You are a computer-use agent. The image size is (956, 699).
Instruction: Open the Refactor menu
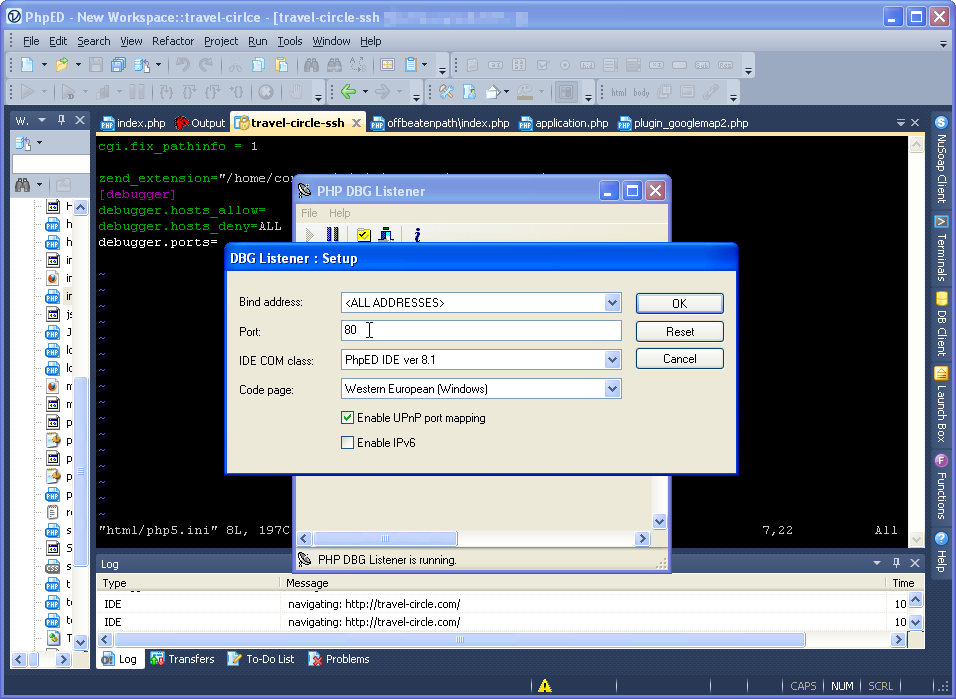coord(173,41)
